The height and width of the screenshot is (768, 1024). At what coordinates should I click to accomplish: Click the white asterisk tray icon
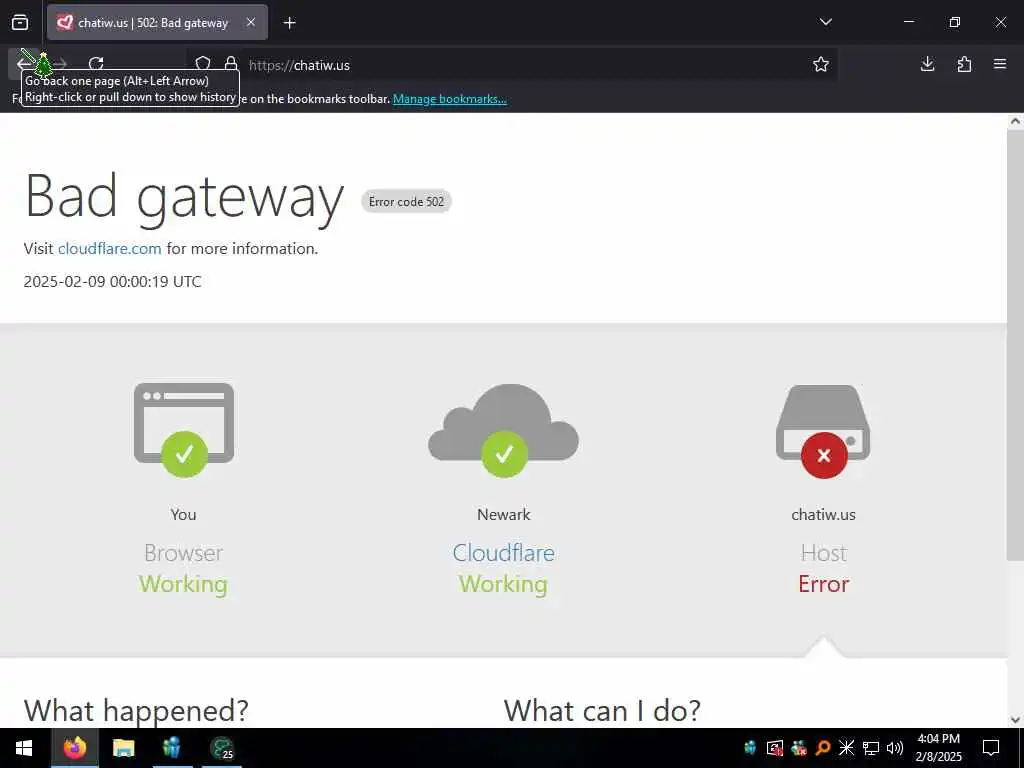(846, 748)
